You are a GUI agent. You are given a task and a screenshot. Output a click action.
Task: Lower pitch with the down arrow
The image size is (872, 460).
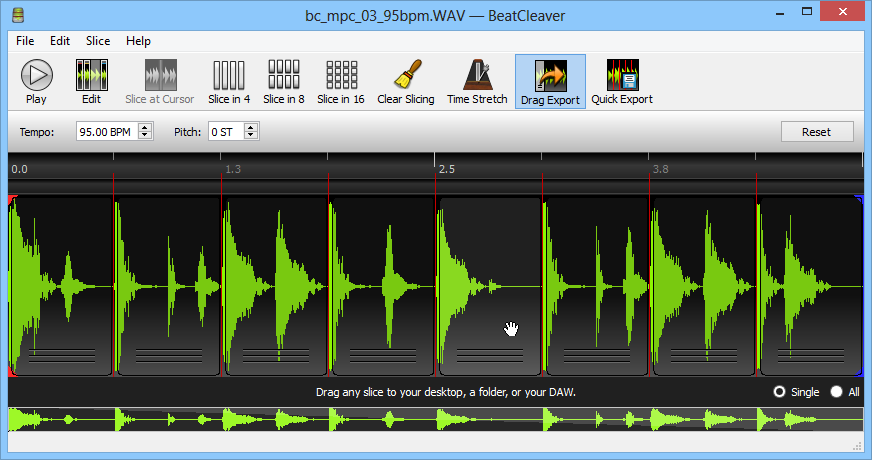click(251, 136)
